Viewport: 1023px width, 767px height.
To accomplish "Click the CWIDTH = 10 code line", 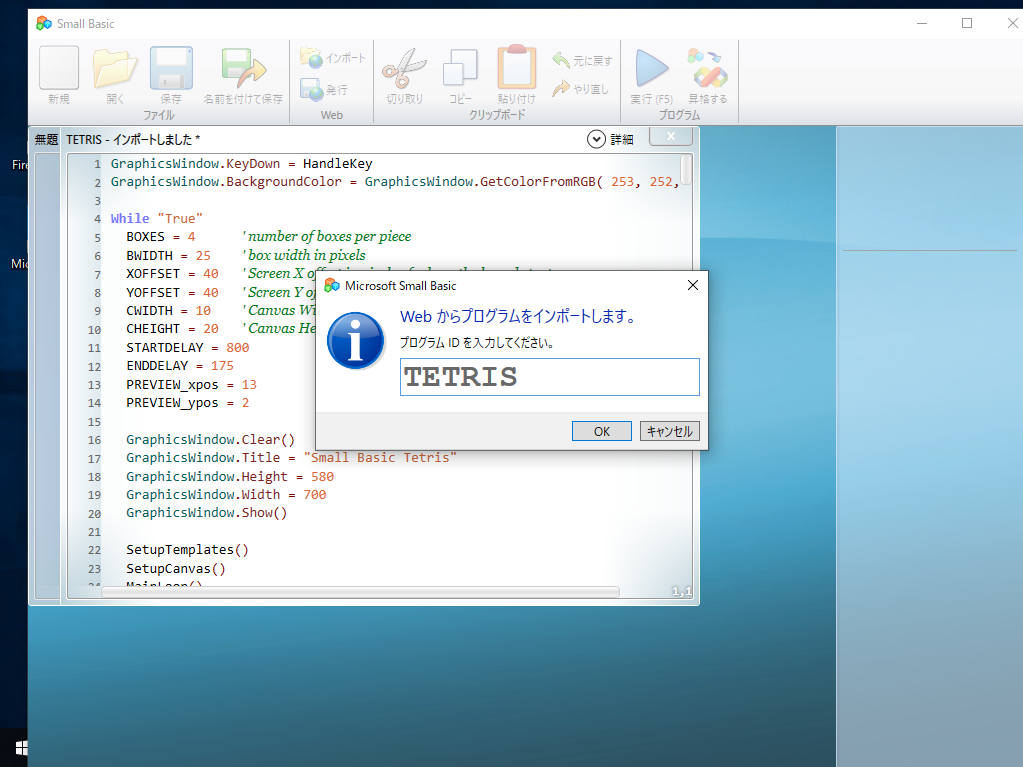I will tap(168, 311).
